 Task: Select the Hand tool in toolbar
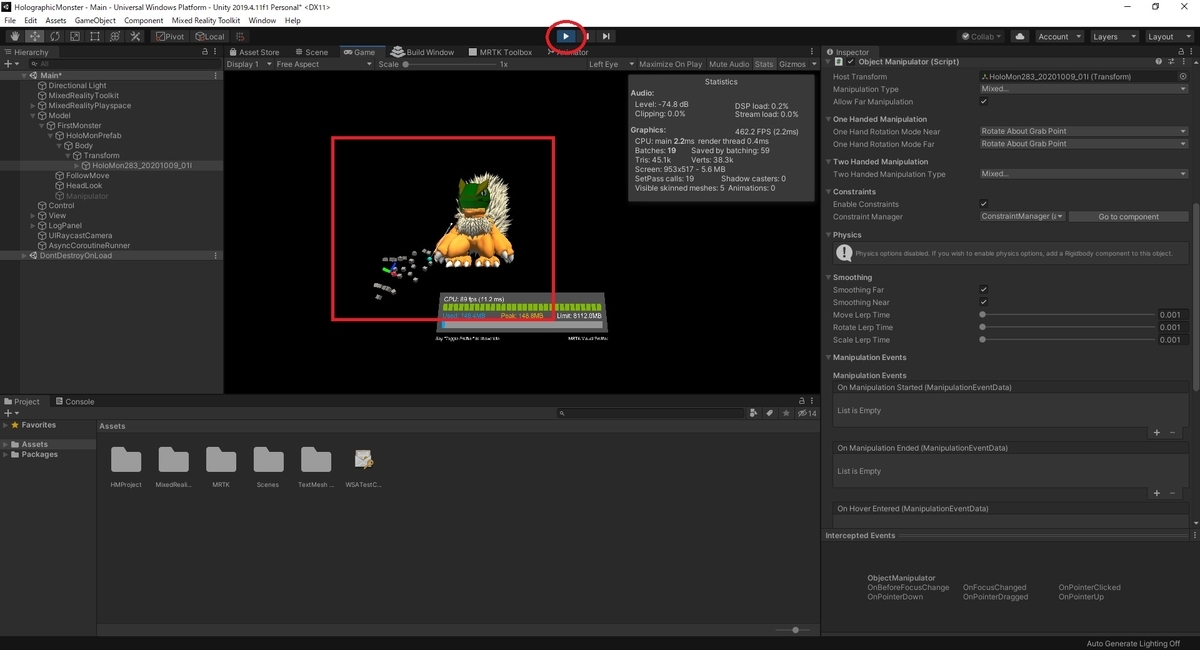[15, 36]
